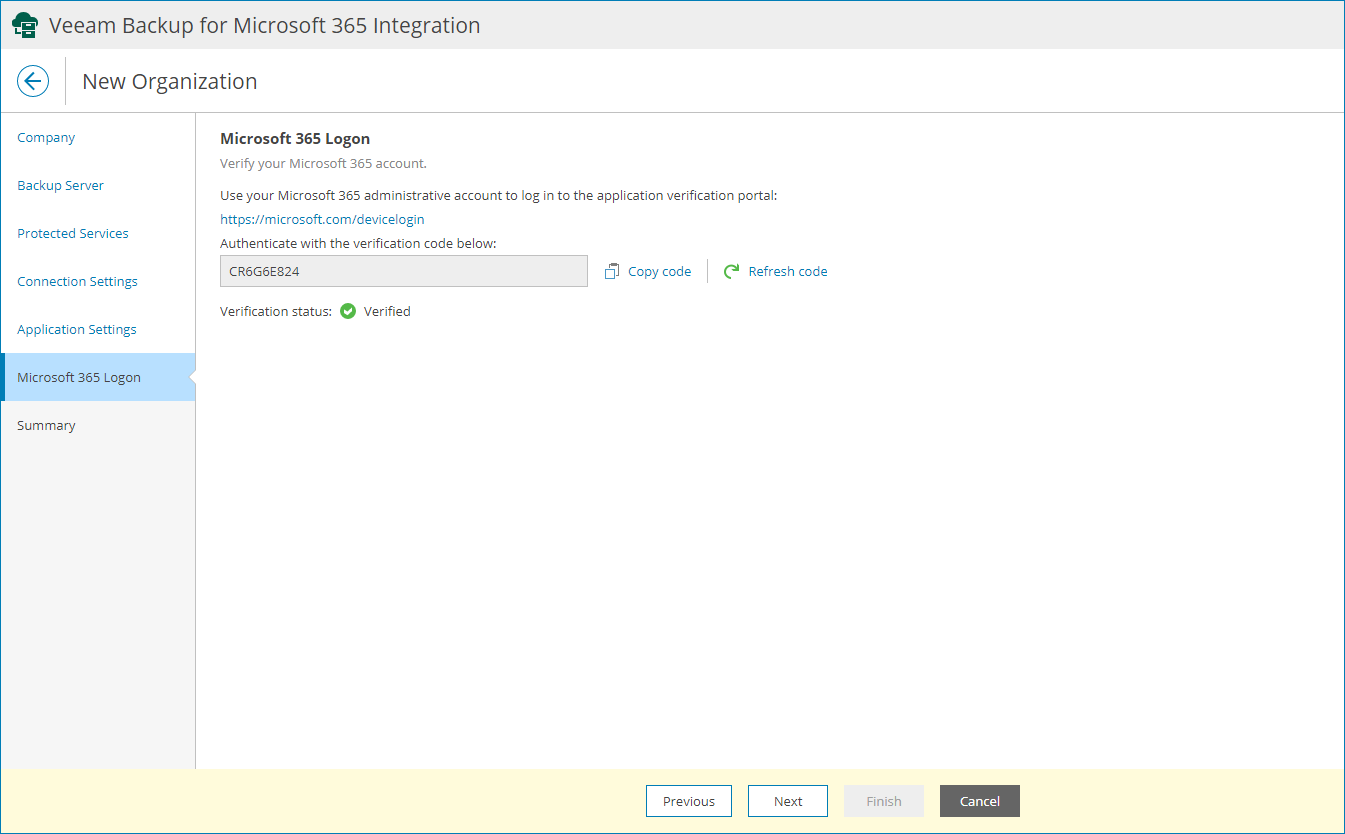Switch to the Application Settings step

pyautogui.click(x=76, y=329)
